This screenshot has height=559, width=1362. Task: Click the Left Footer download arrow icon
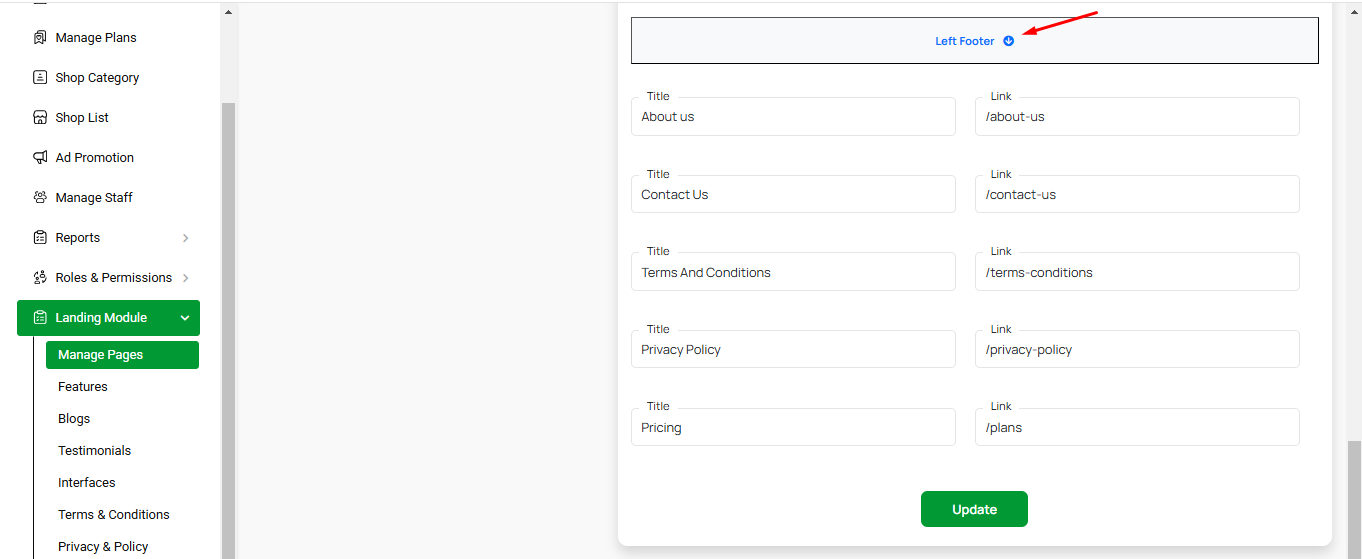click(1009, 41)
